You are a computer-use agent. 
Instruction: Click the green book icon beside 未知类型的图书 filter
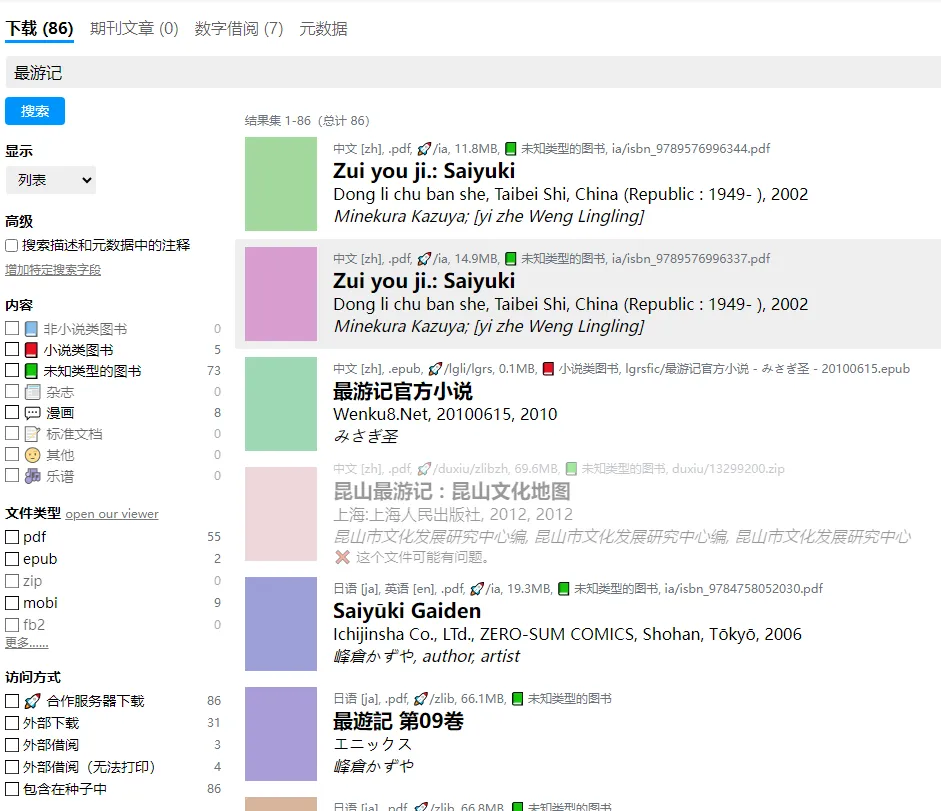coord(31,371)
